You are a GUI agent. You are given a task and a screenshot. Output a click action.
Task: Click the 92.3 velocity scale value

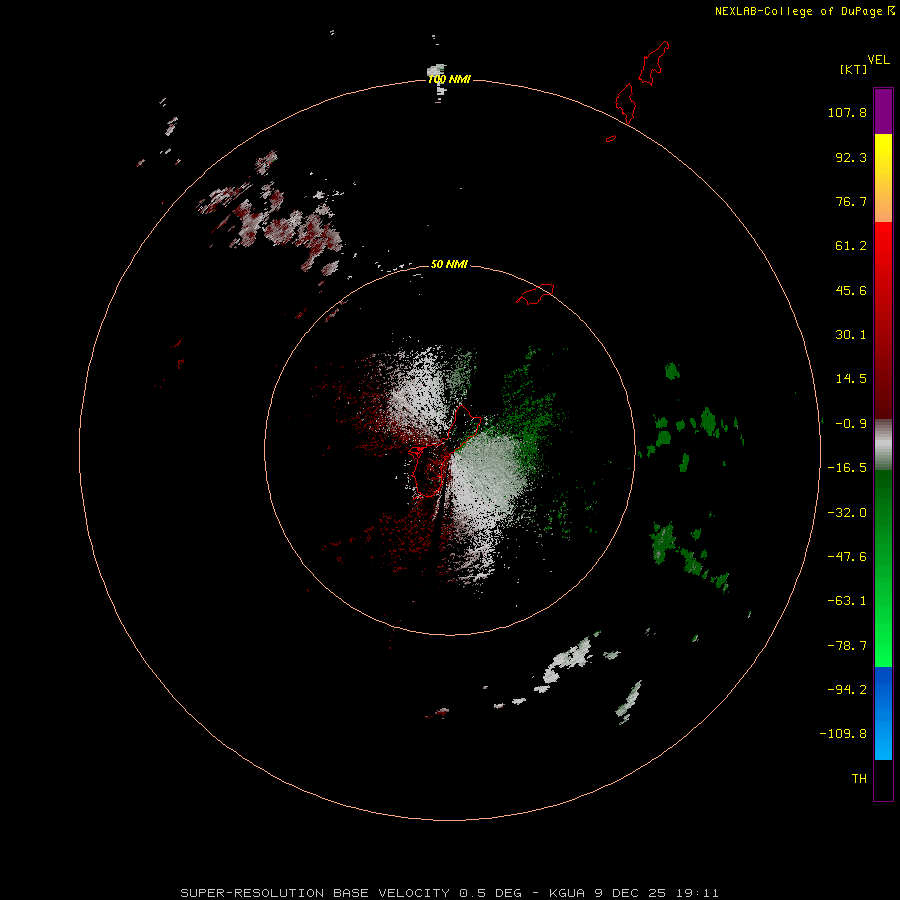851,157
